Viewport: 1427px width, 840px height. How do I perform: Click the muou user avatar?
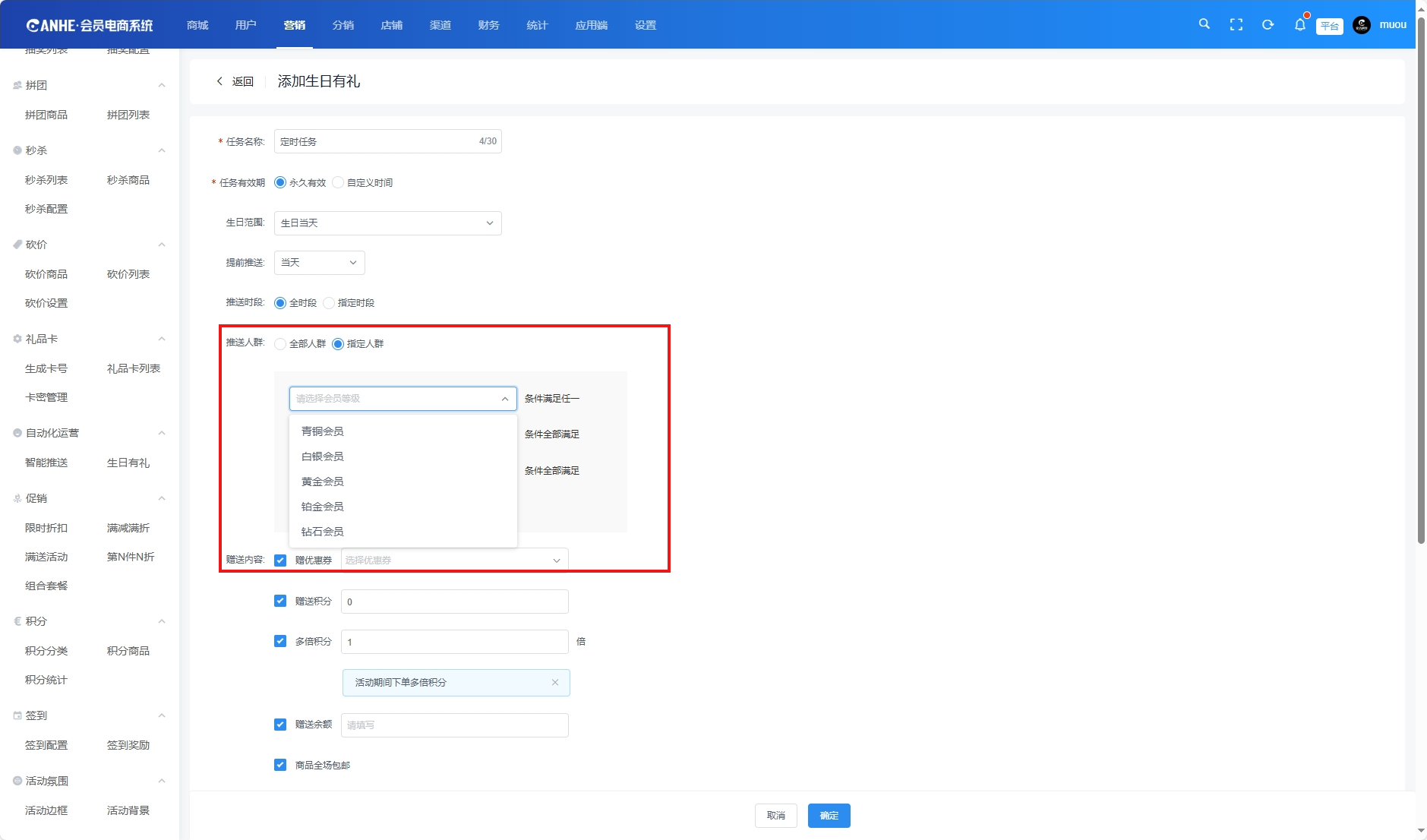coord(1362,25)
